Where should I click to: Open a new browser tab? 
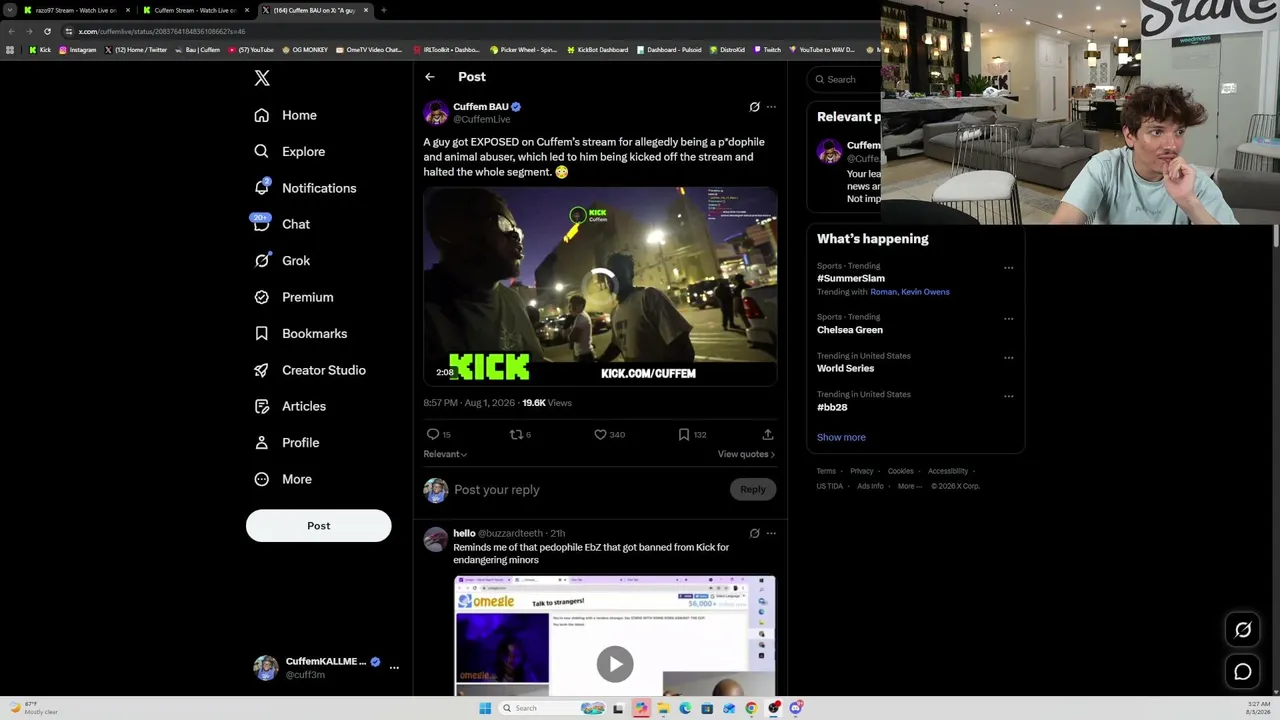383,10
